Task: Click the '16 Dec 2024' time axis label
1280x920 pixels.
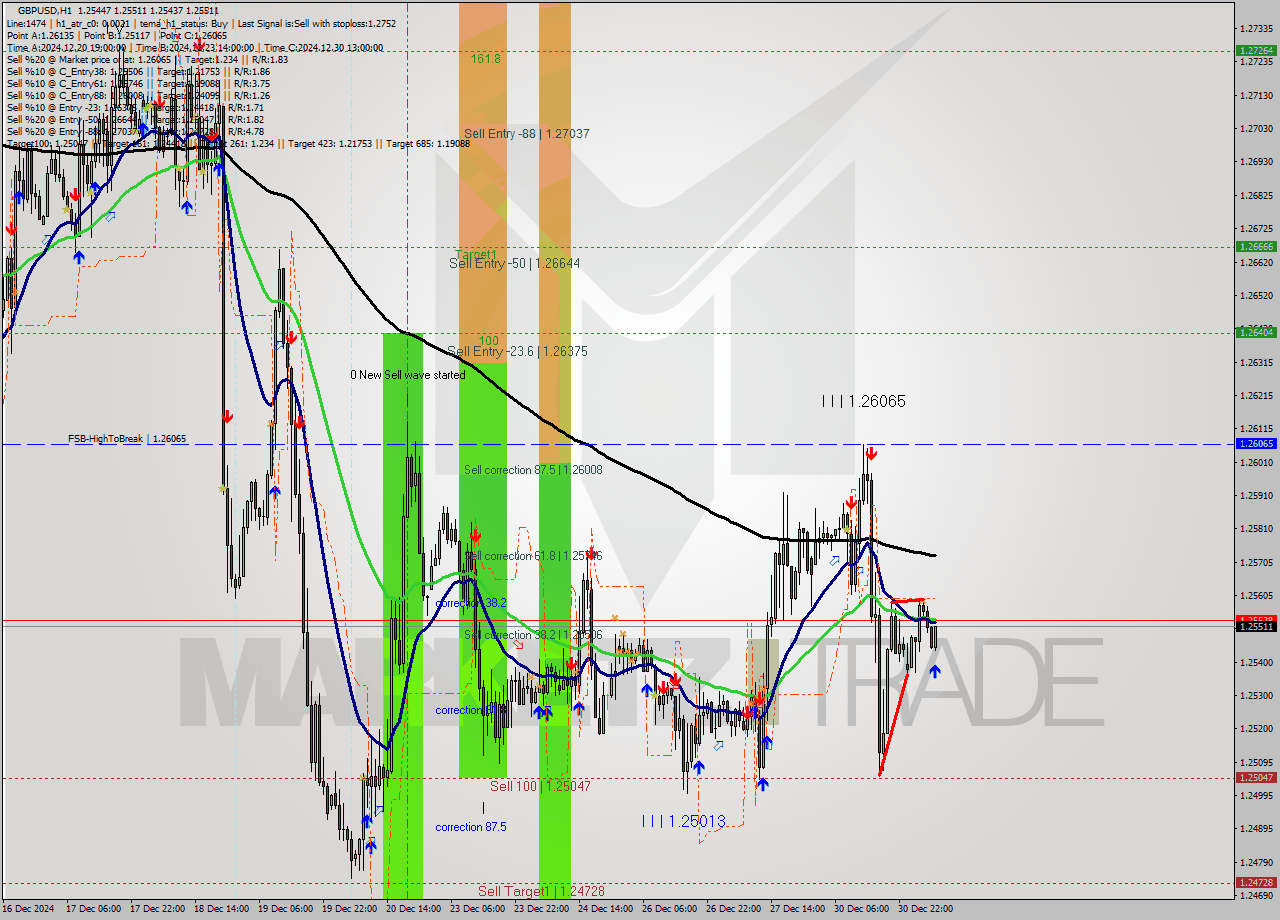Action: [29, 909]
